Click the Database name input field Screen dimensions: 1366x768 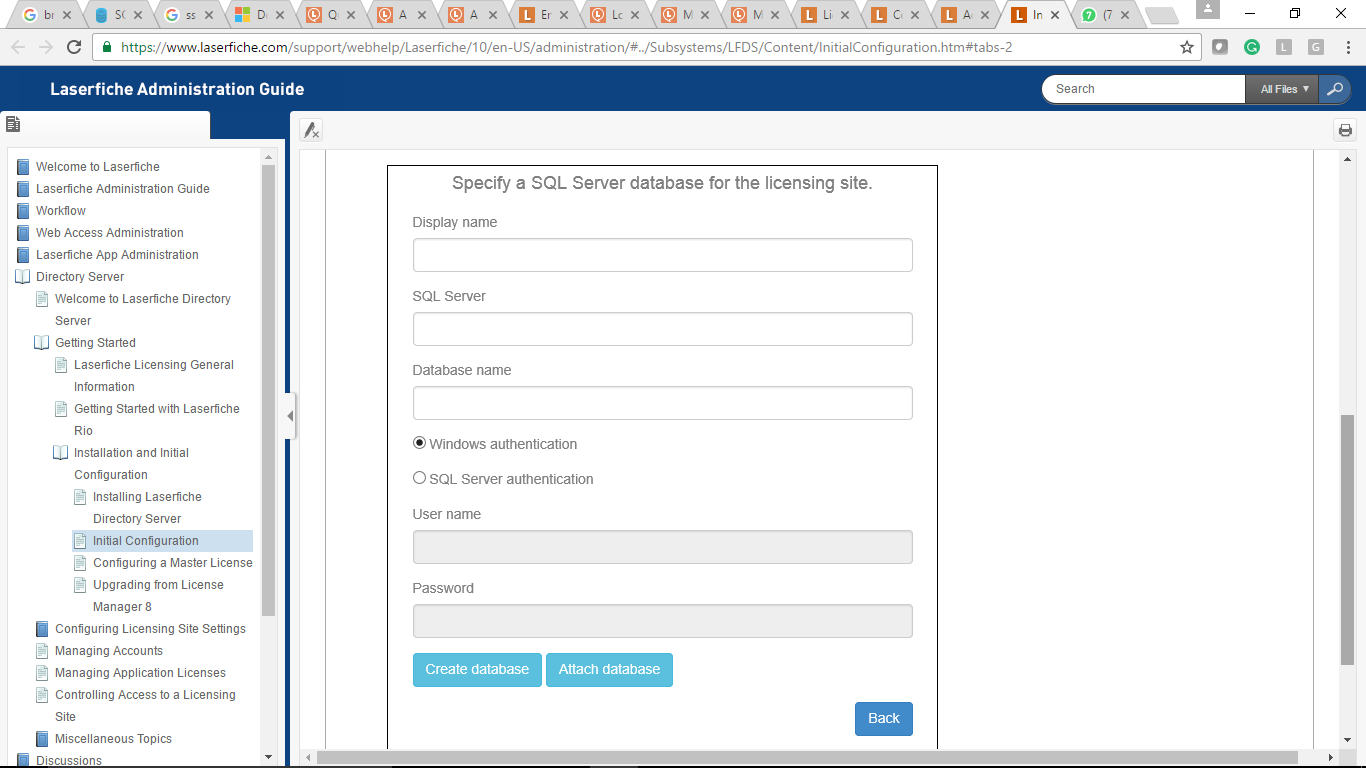pos(662,403)
